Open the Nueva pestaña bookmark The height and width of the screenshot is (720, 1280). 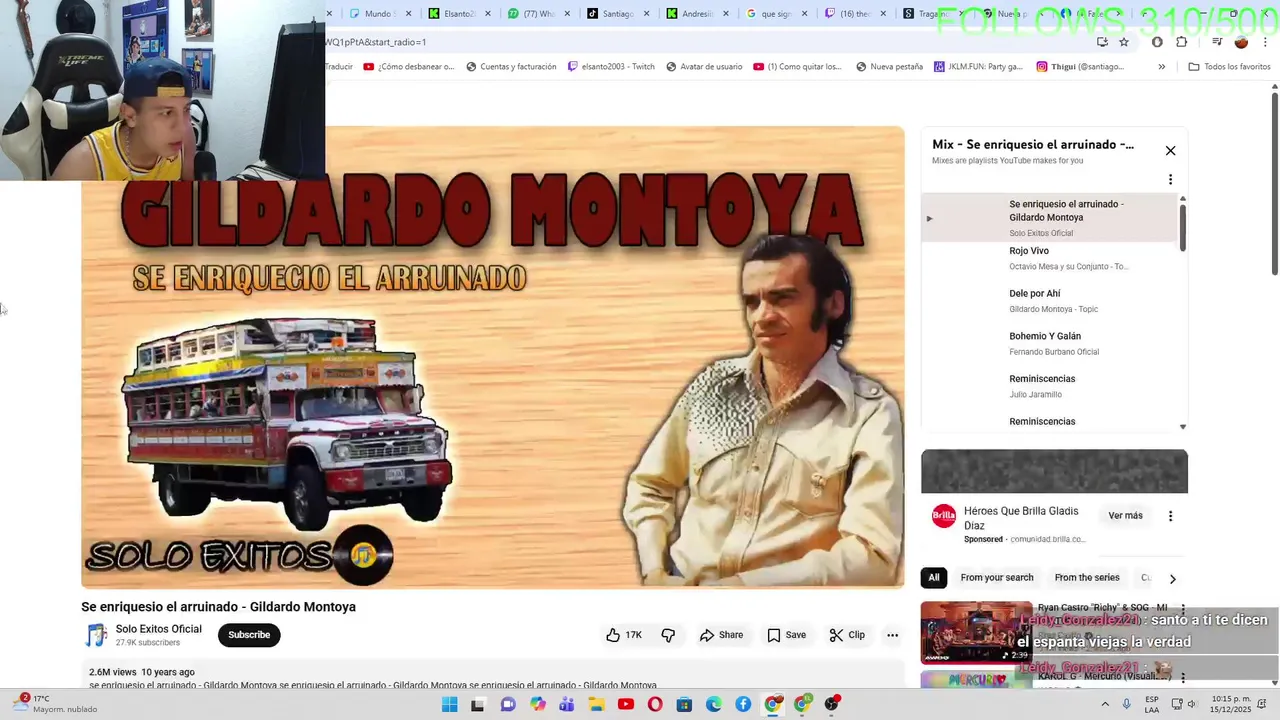[x=889, y=67]
